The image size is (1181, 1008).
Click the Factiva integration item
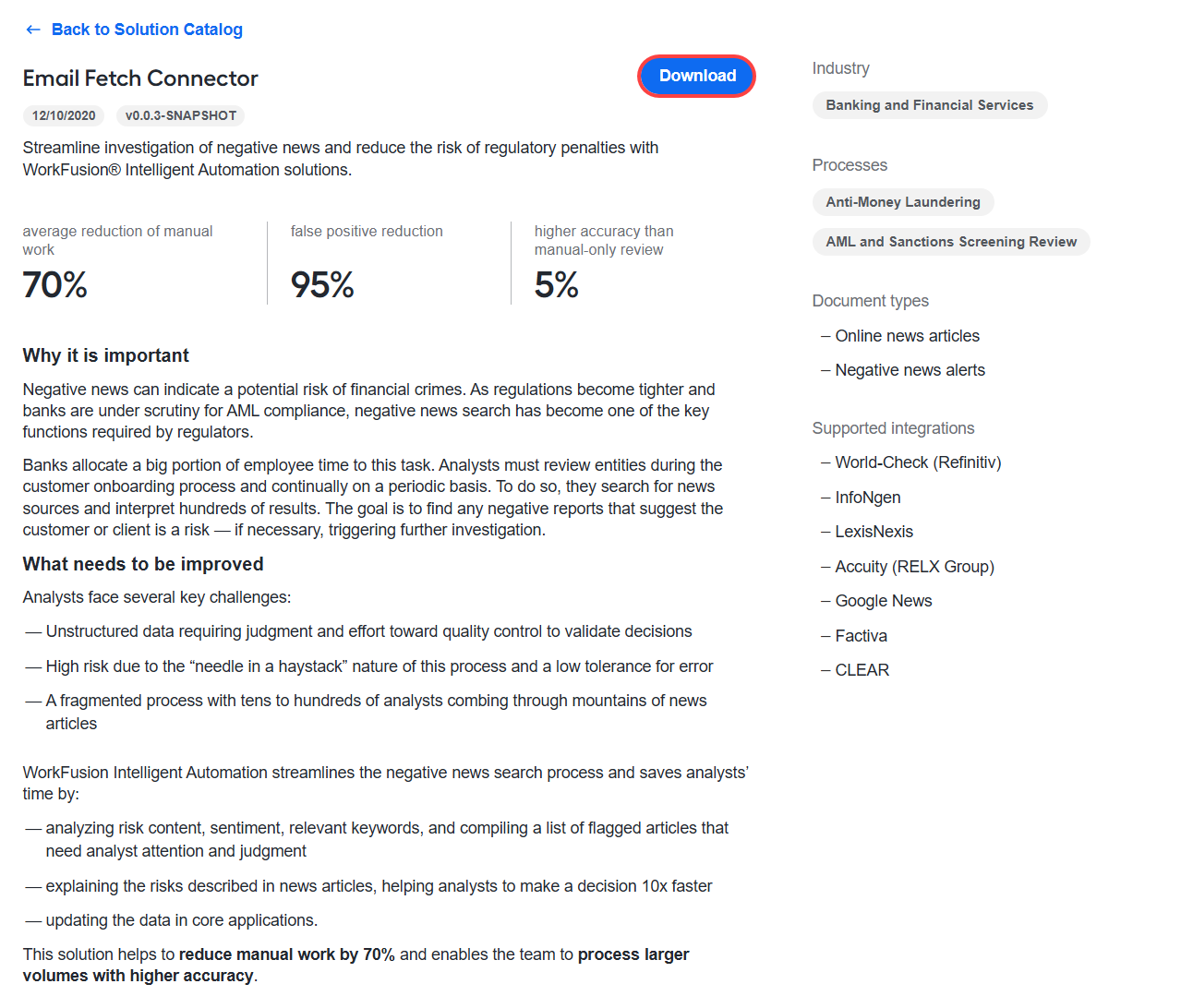pos(861,636)
